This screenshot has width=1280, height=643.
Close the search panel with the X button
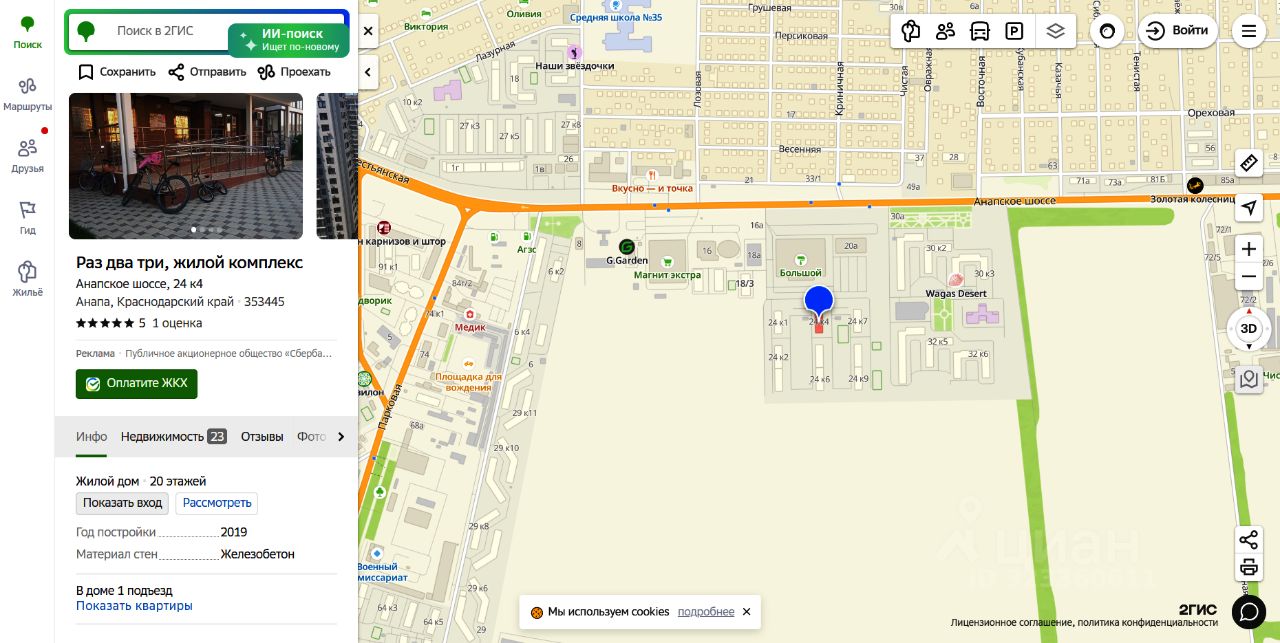368,31
